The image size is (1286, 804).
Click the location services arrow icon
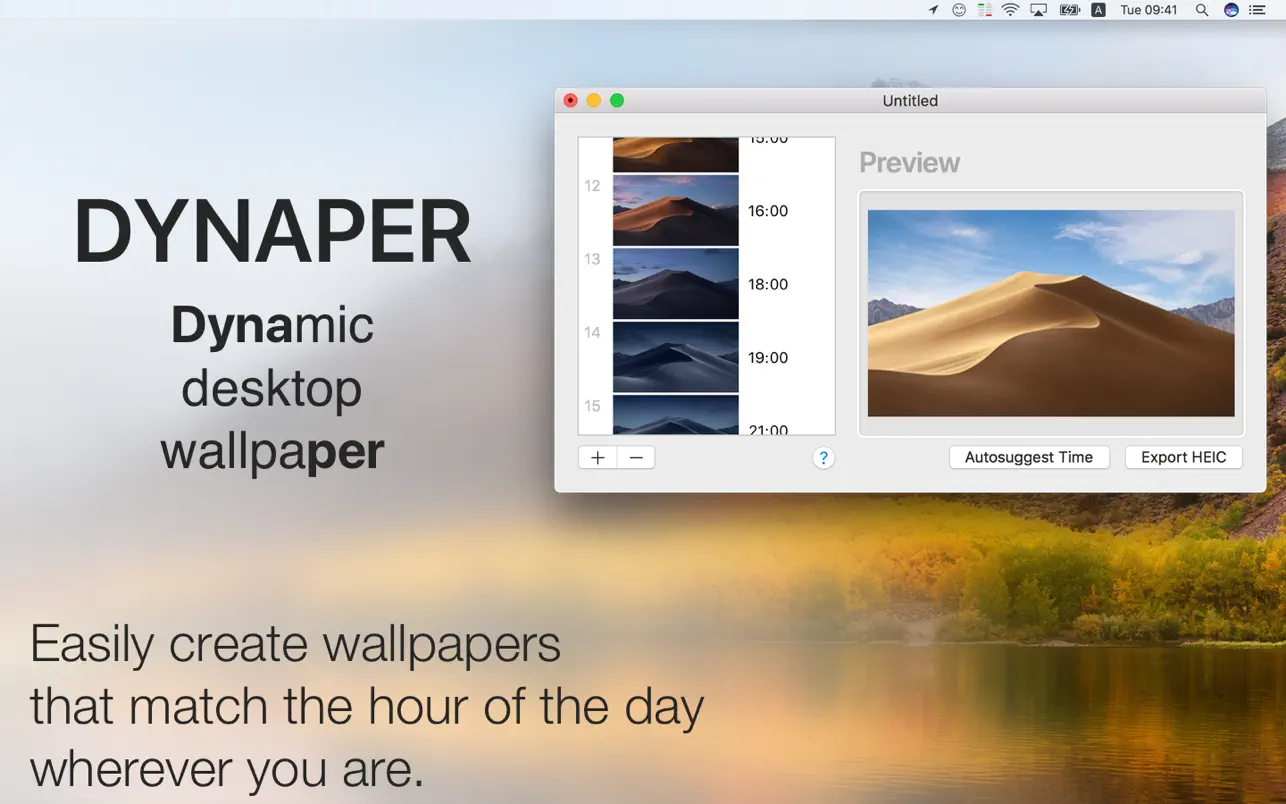(x=934, y=10)
